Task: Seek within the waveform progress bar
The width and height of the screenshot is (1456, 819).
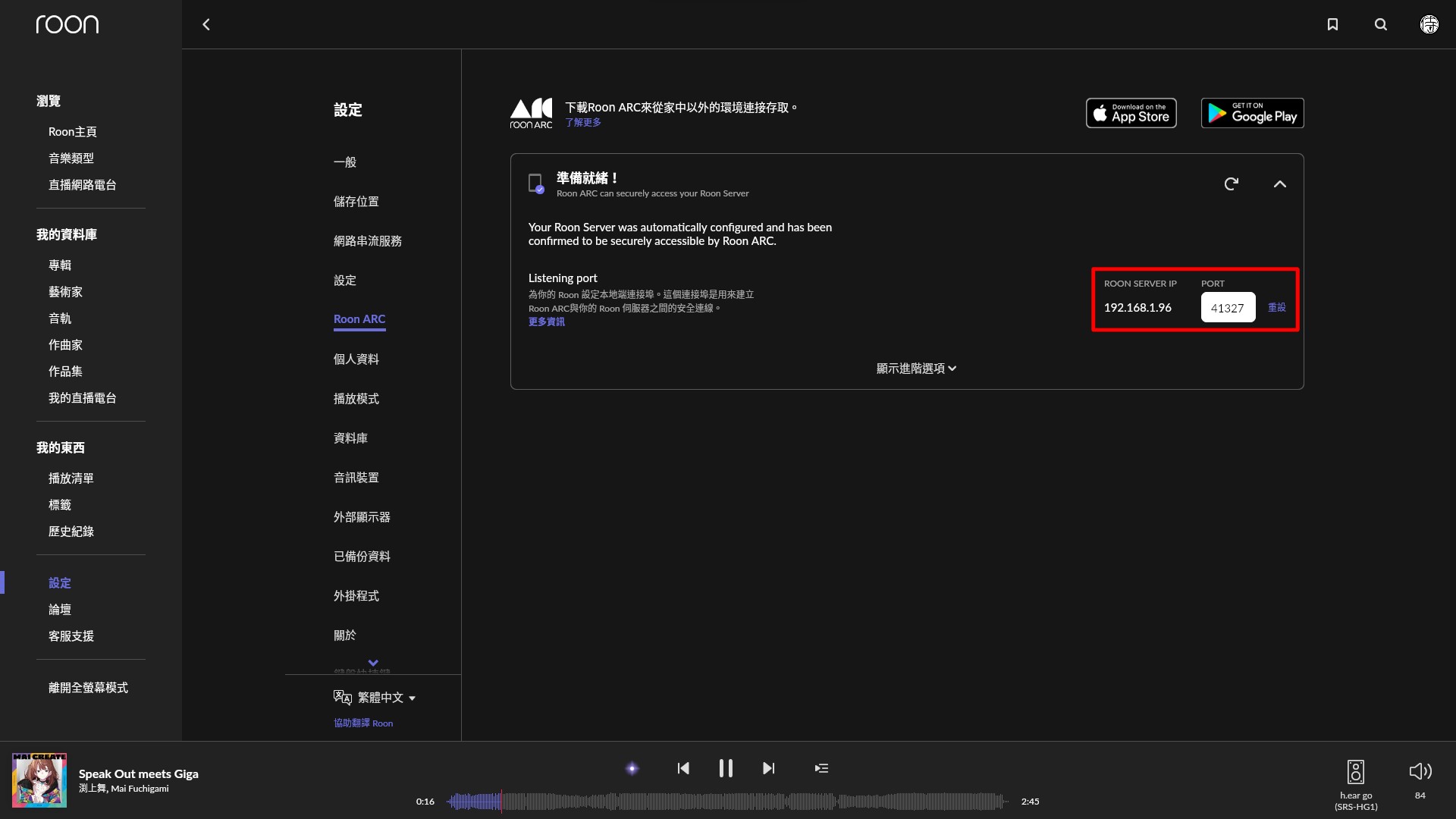Action: point(727,801)
